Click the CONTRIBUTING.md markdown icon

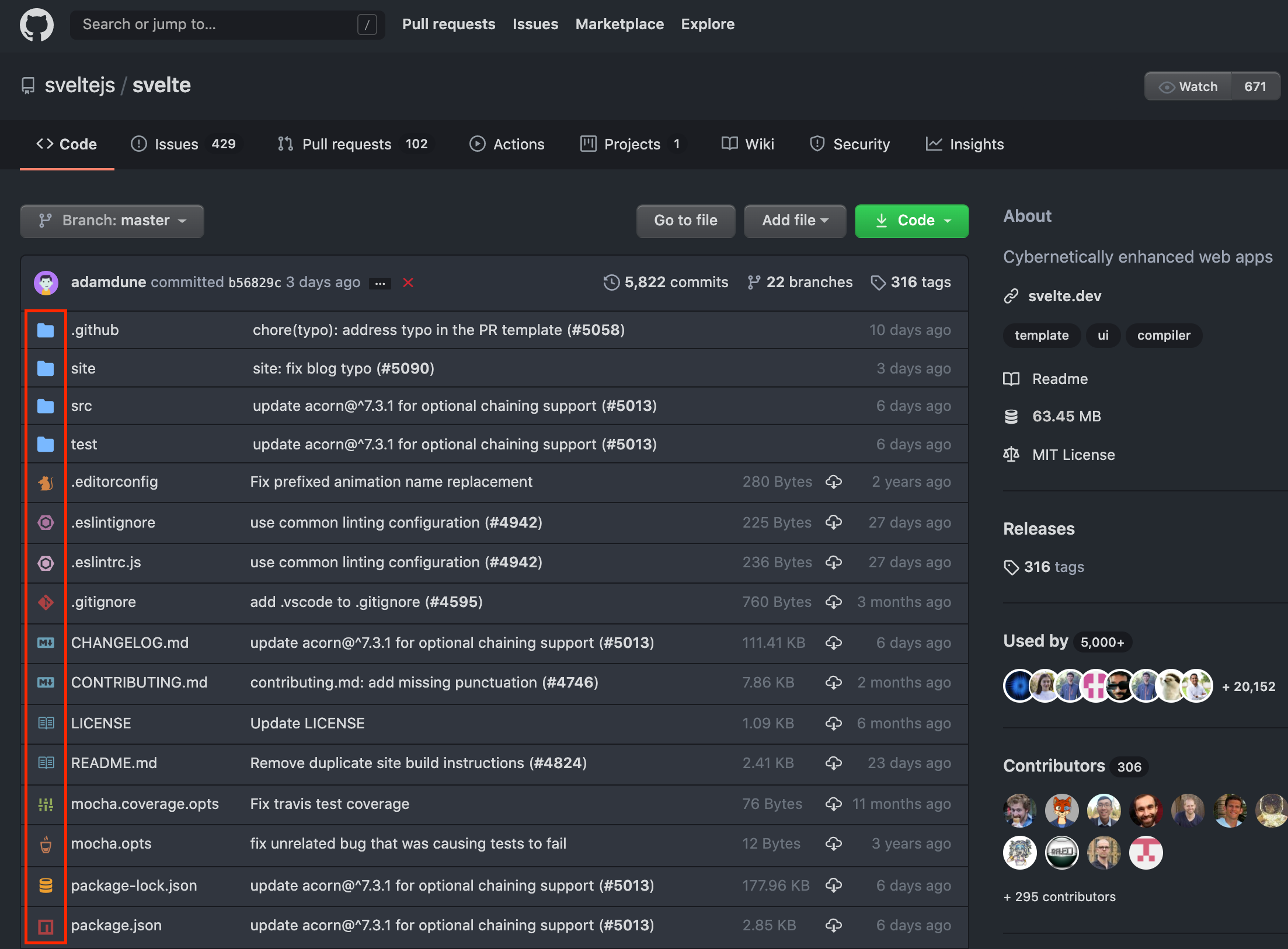[46, 682]
